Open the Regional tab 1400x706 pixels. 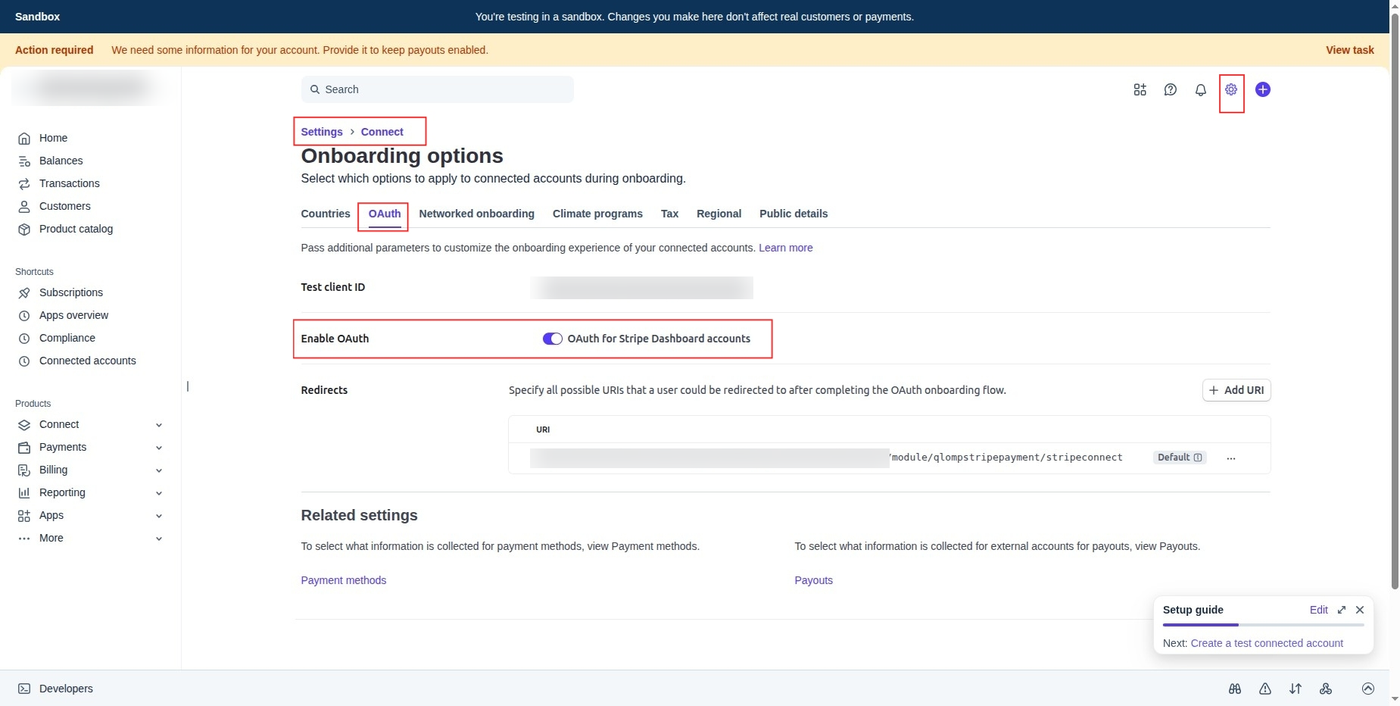[x=719, y=214]
